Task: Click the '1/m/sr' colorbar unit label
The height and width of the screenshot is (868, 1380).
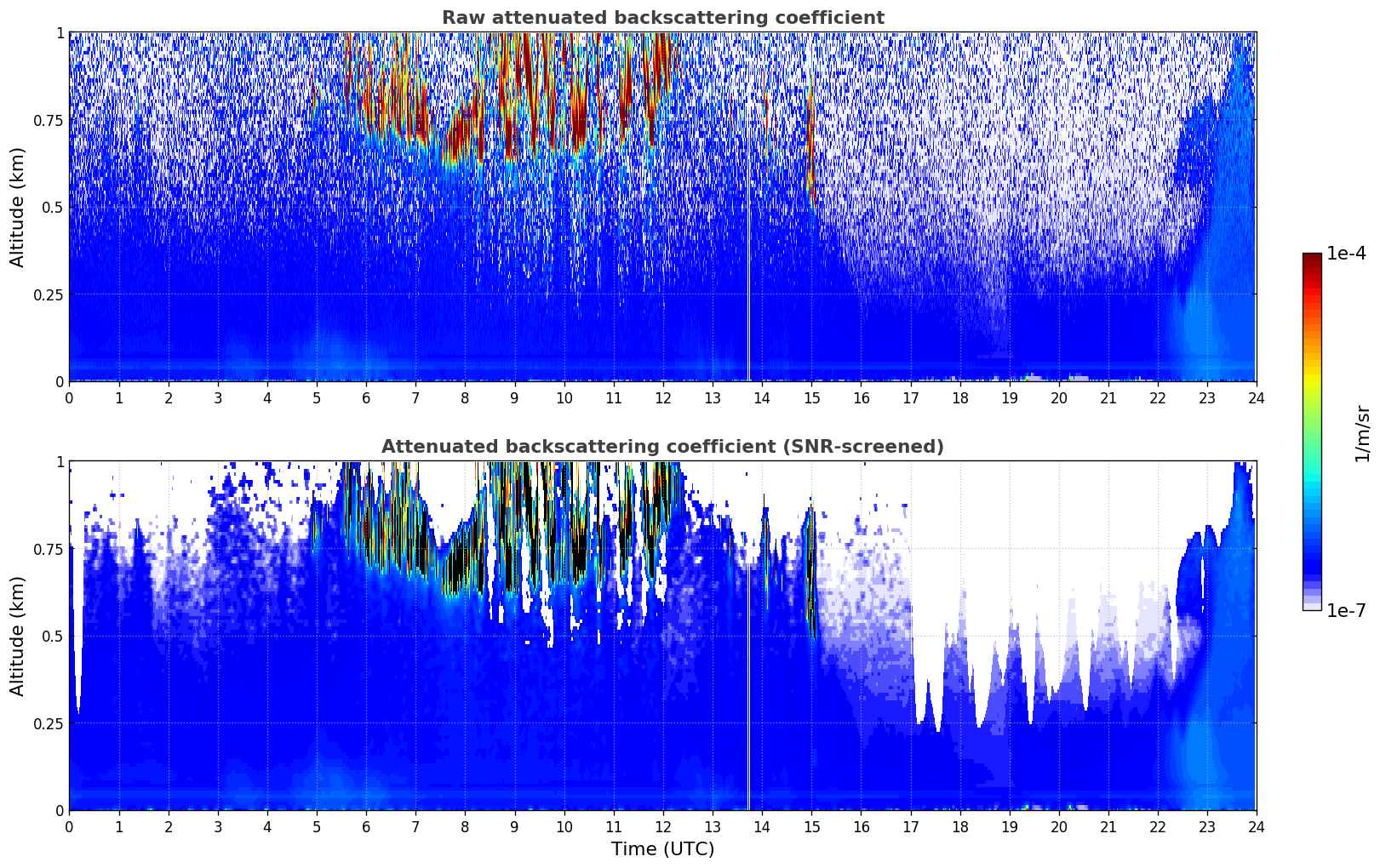Action: pos(1362,433)
